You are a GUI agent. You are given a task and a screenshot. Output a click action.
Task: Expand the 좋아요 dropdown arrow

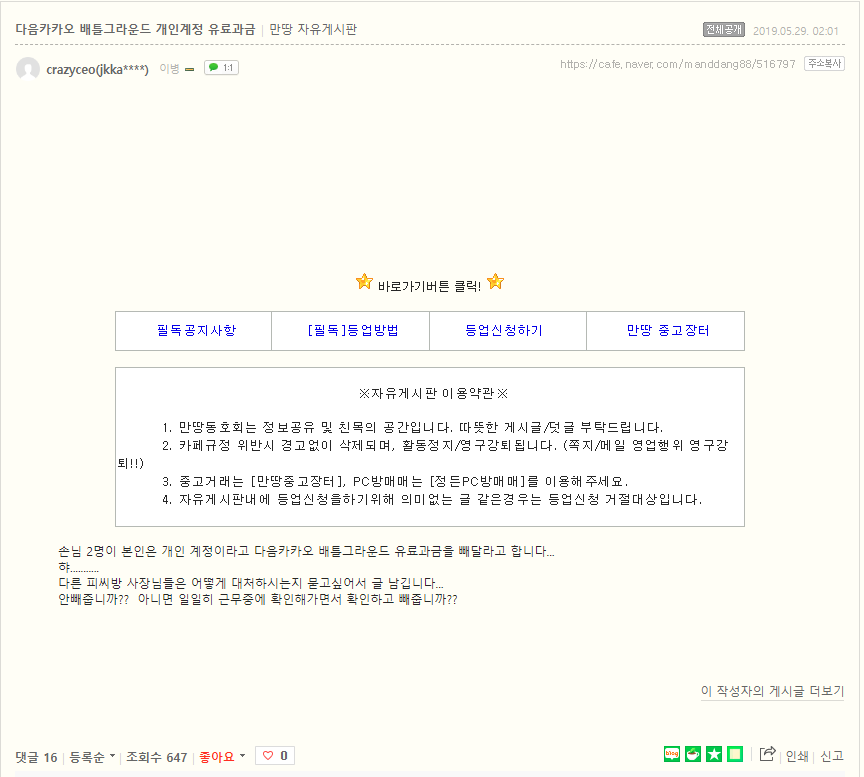[x=242, y=756]
